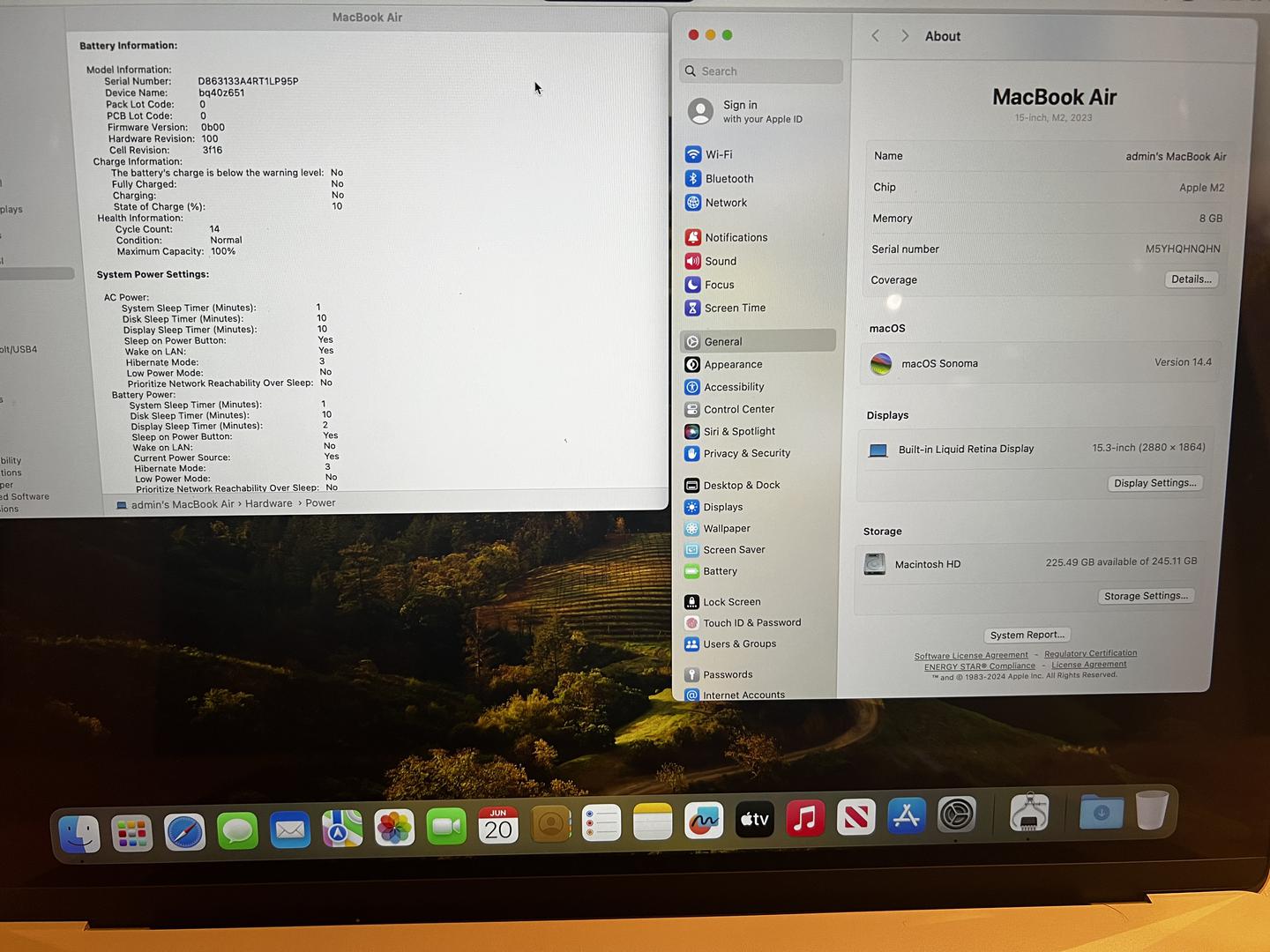Open FaceTime from the Dock
The image size is (1270, 952).
(446, 826)
